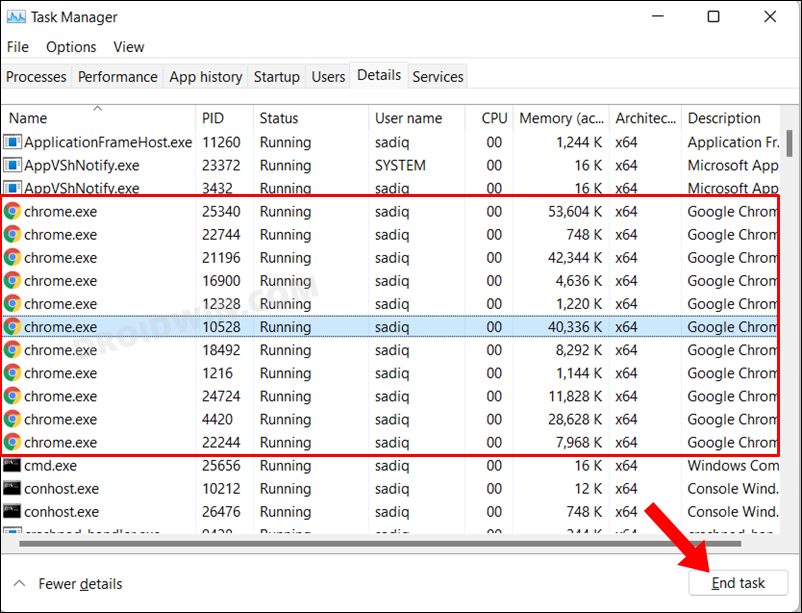
Task: Select the cmd.exe process name
Action: click(50, 465)
